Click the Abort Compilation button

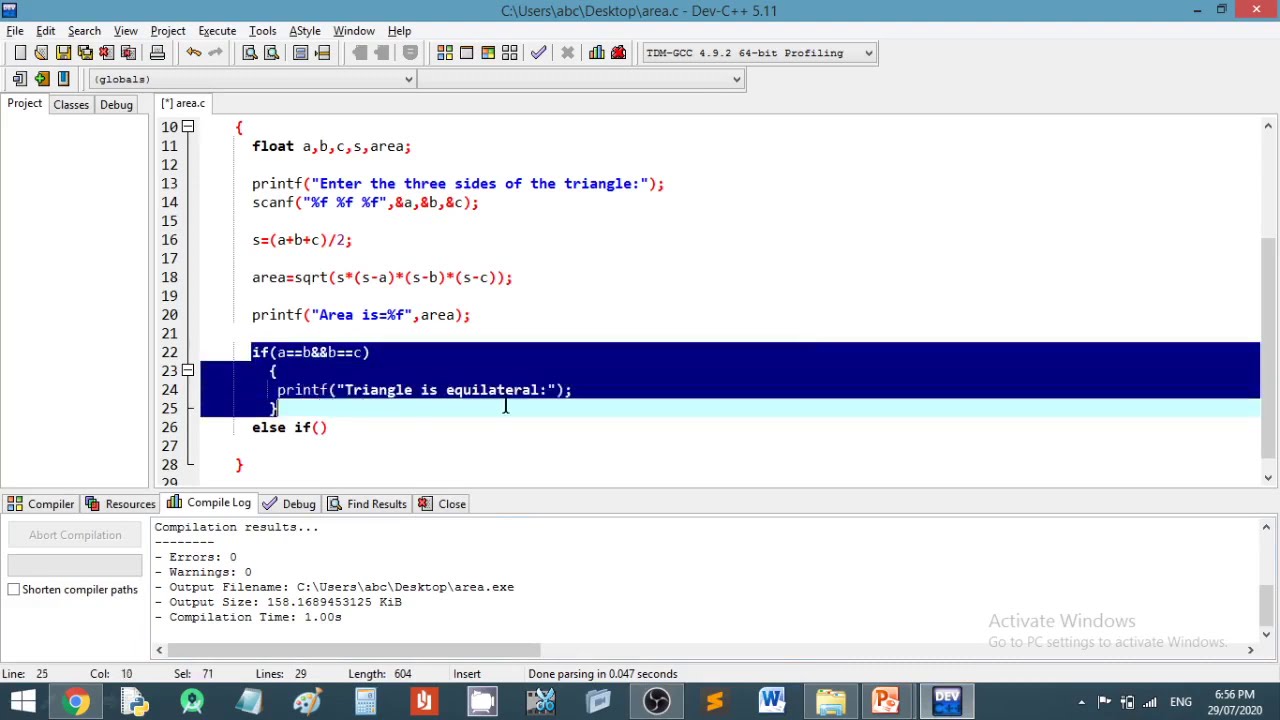75,535
